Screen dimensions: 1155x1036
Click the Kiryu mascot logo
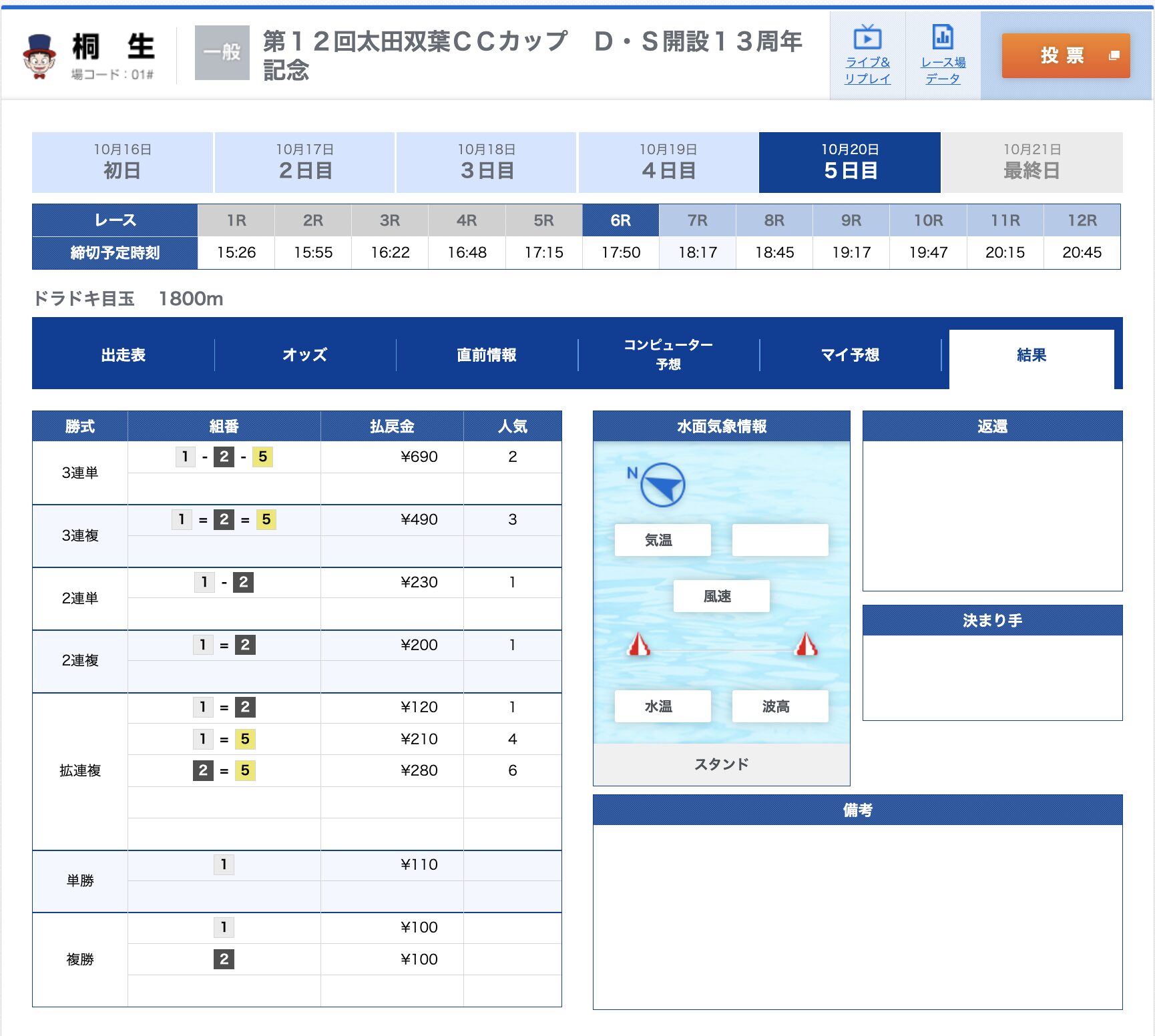point(39,57)
